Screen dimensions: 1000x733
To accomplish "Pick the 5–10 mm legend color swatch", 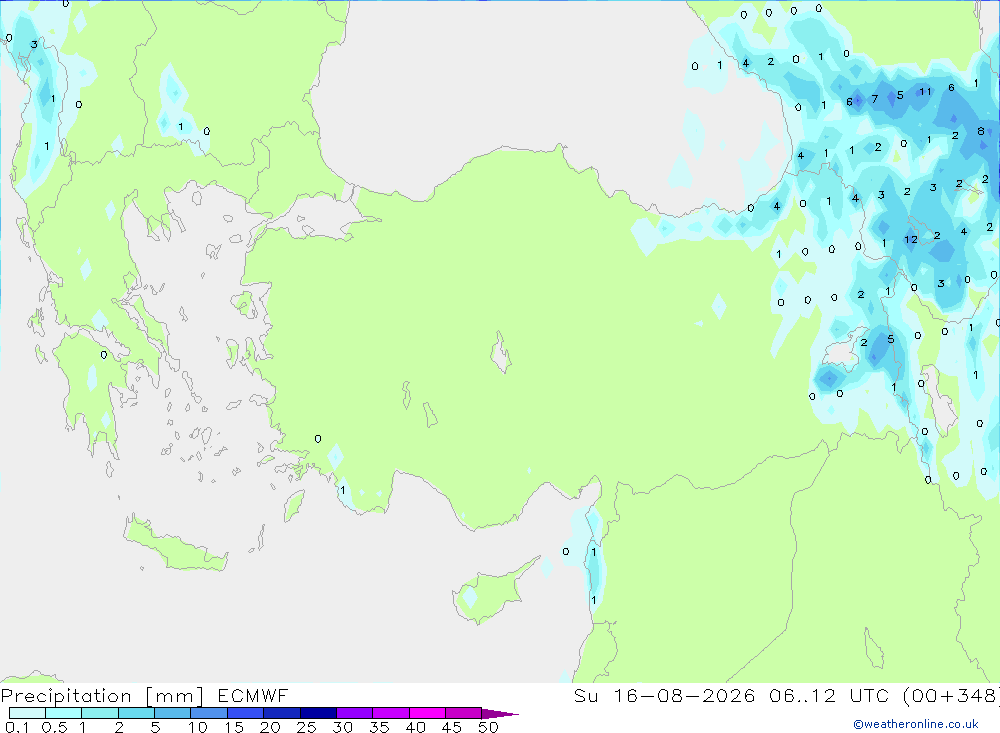I will pos(172,713).
